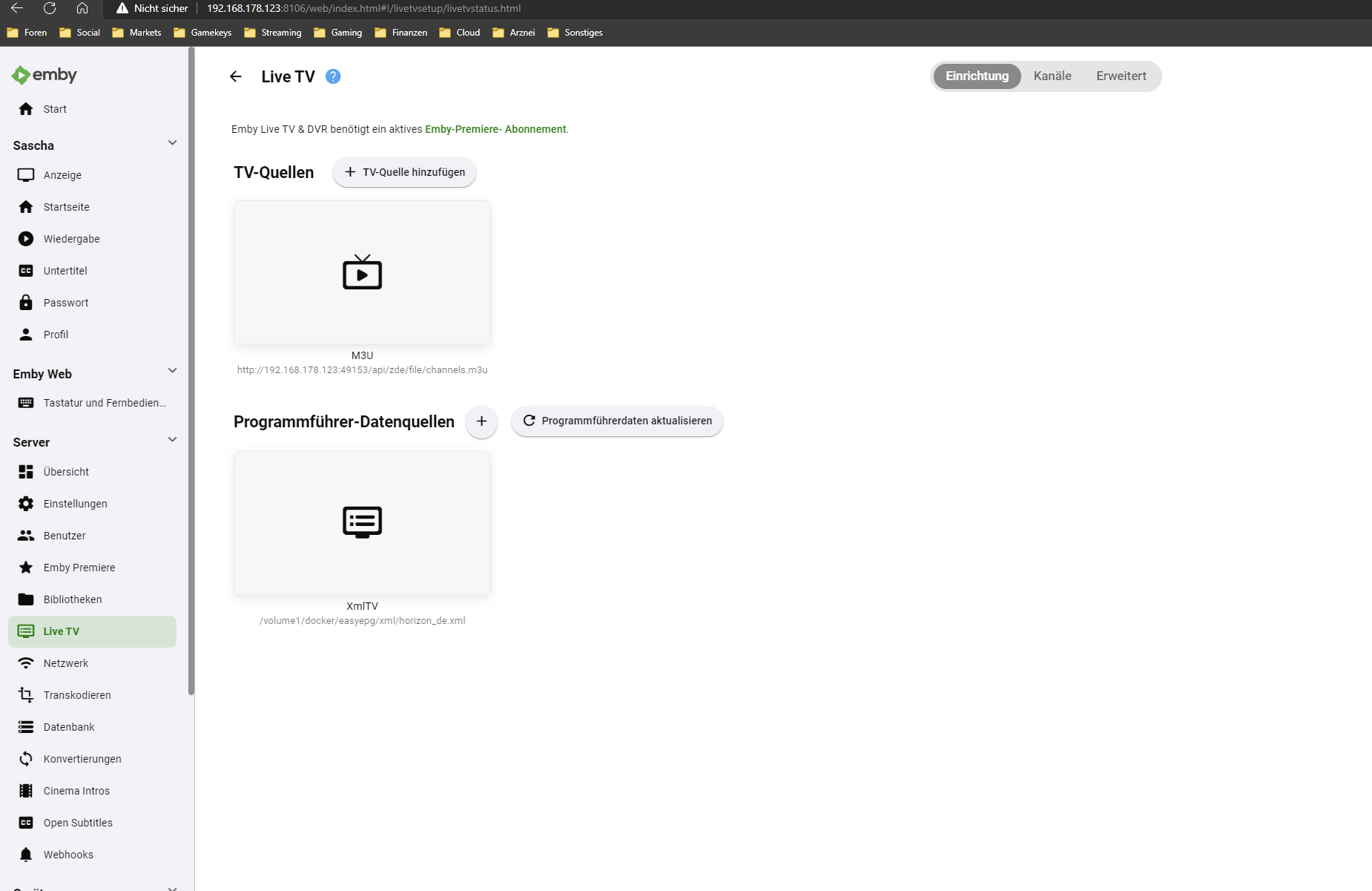Open Finanzen bookmarks folder
Screen dimensions: 1372x891
[x=401, y=33]
